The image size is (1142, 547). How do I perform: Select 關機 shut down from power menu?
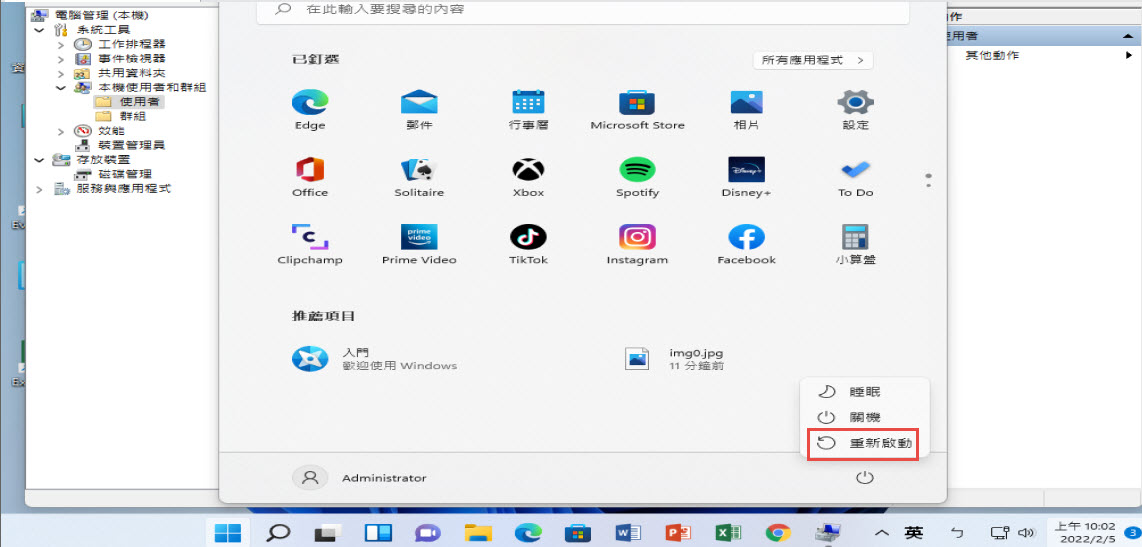[x=864, y=417]
